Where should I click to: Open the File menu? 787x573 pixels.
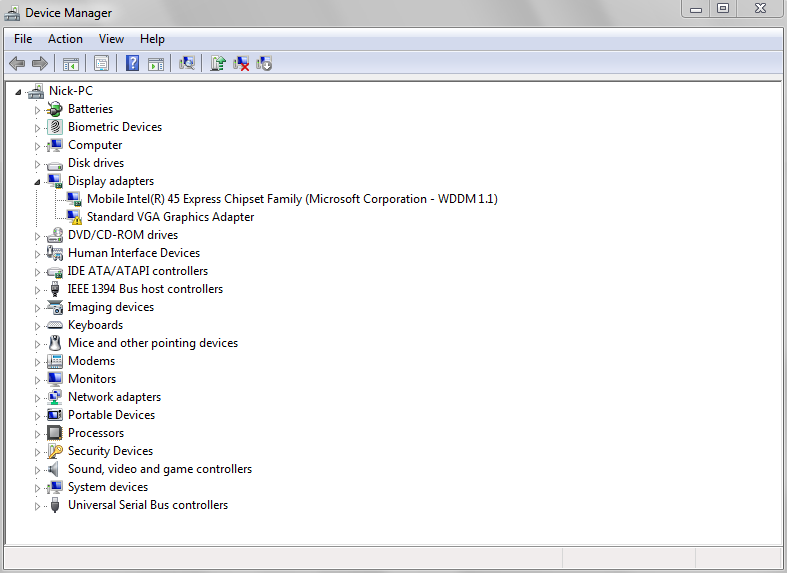23,39
